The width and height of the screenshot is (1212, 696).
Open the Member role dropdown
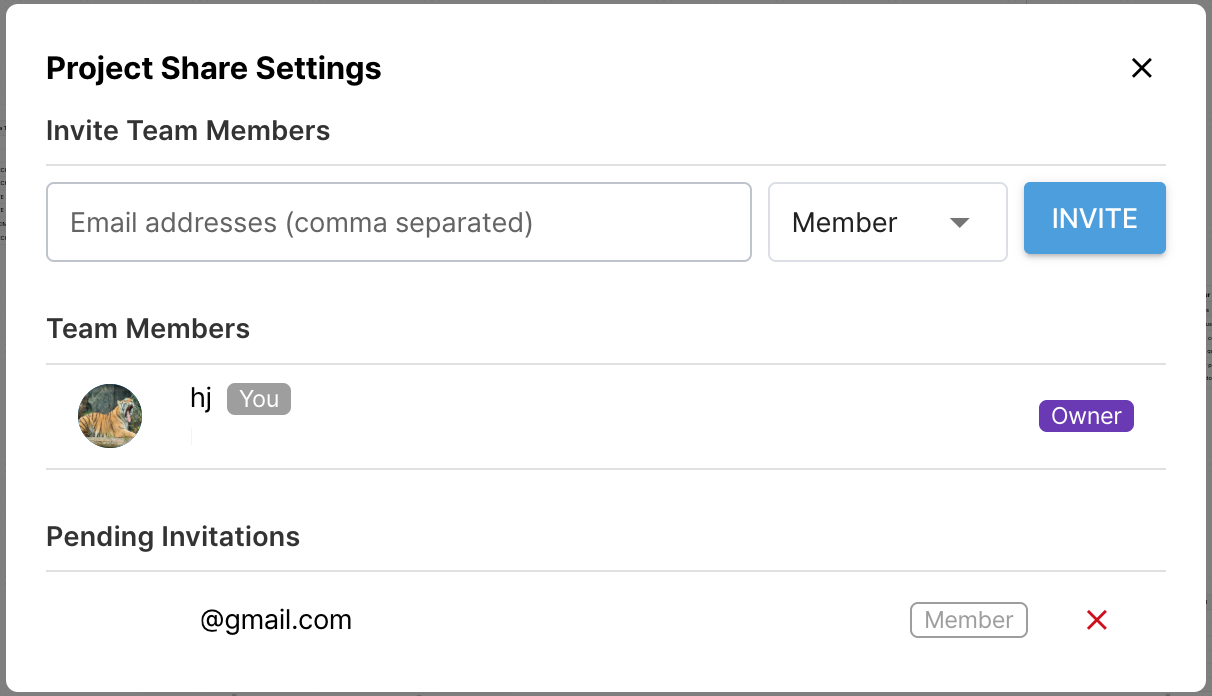tap(887, 222)
